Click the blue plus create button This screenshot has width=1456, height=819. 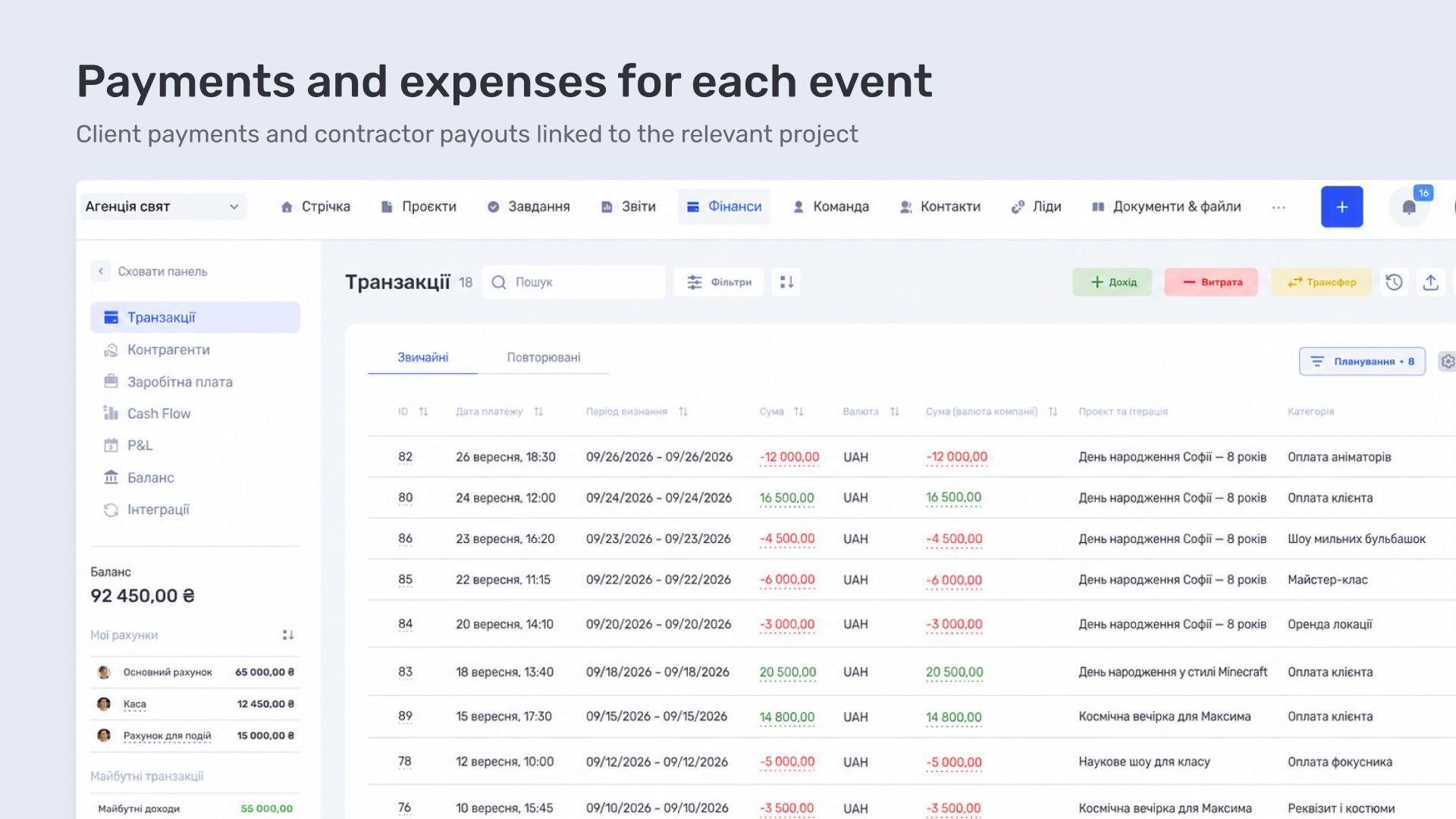coord(1341,207)
